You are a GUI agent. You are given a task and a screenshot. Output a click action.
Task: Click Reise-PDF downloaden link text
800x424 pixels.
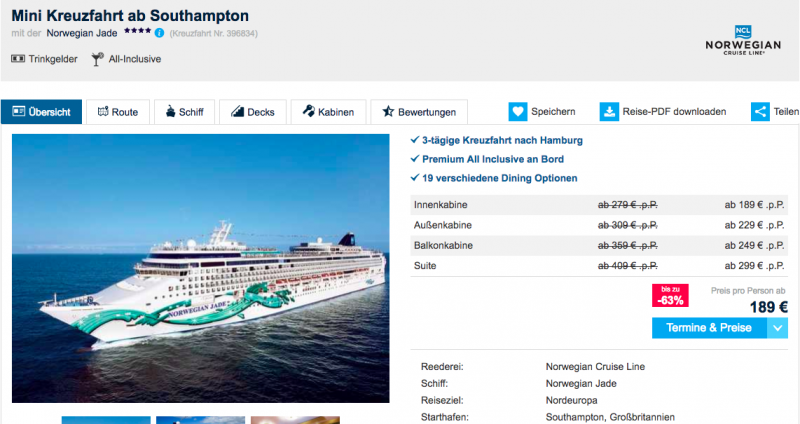pyautogui.click(x=674, y=112)
